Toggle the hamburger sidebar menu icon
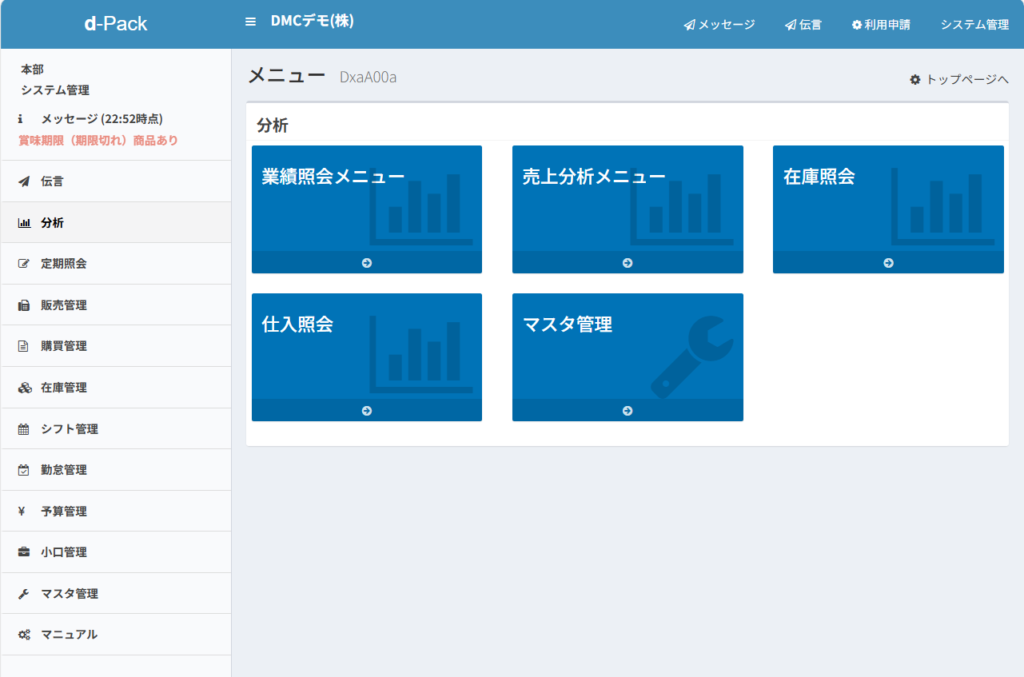This screenshot has width=1024, height=677. [x=250, y=21]
